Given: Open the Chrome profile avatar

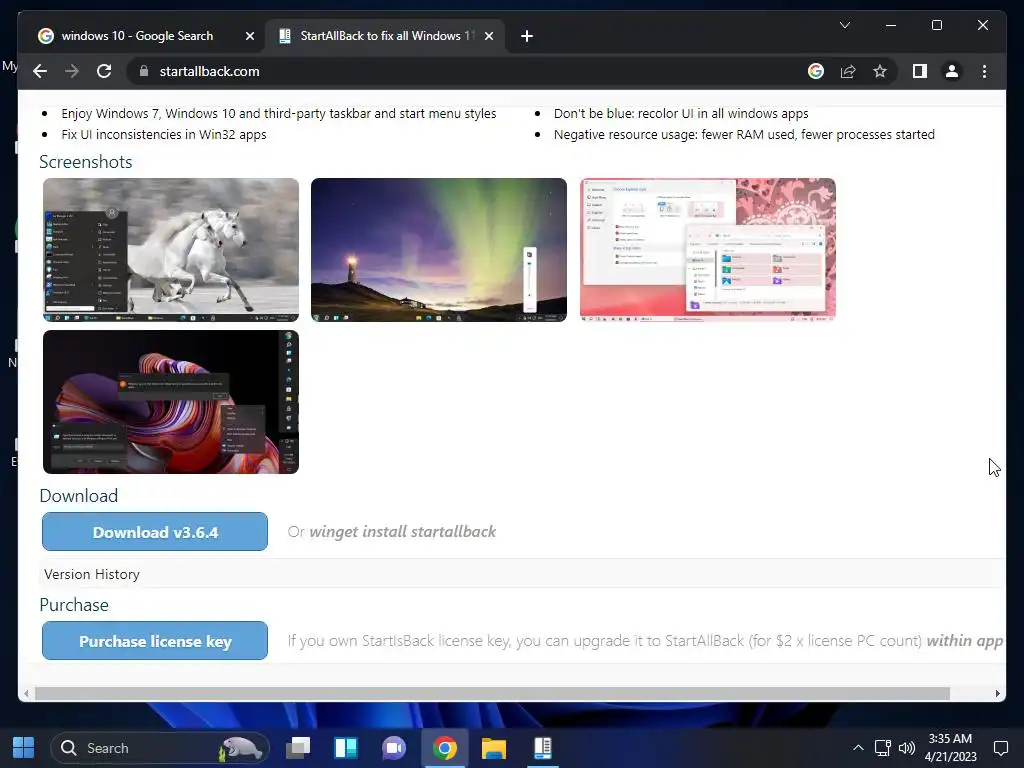Looking at the screenshot, I should point(952,71).
